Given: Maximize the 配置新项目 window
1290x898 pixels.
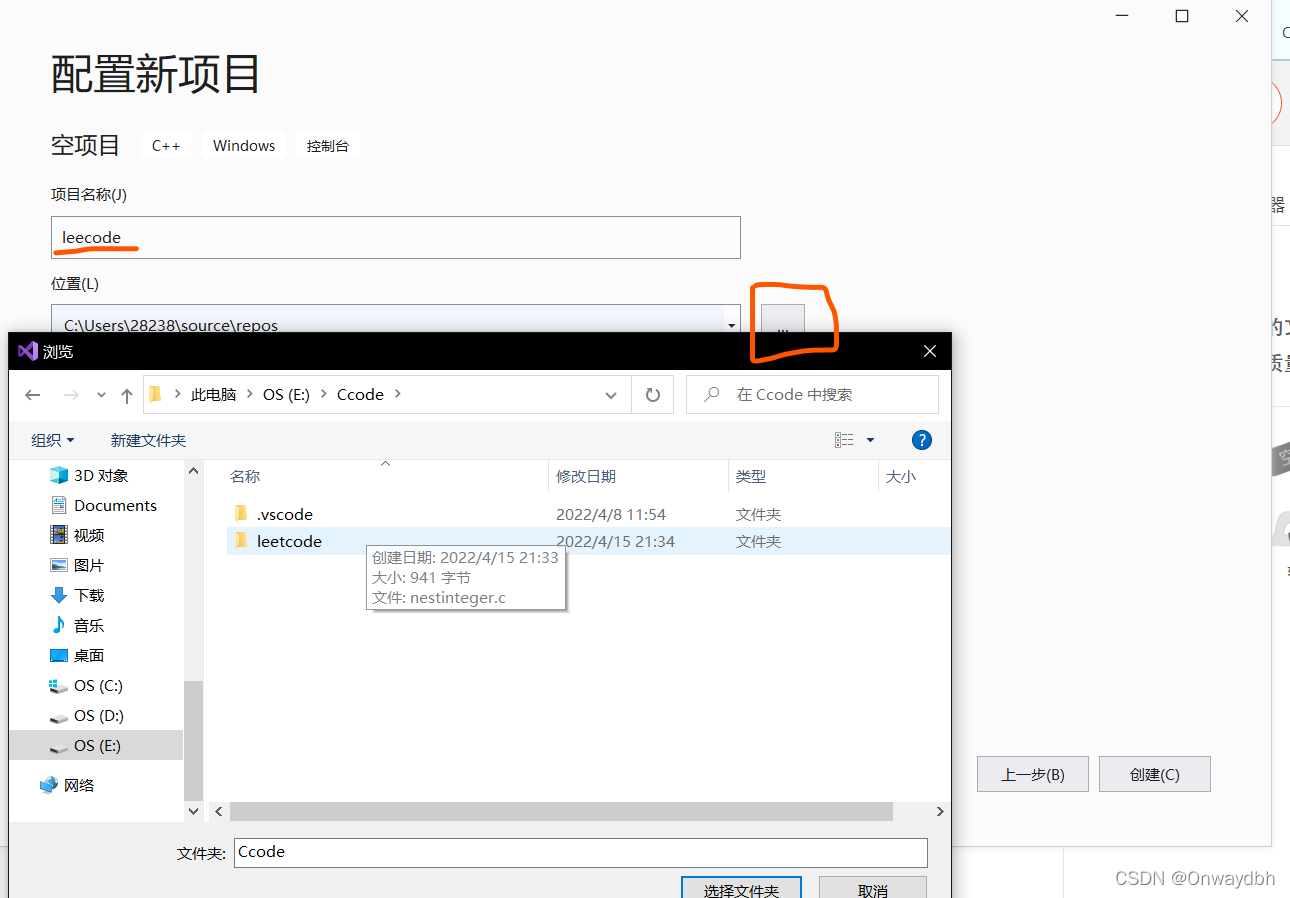Looking at the screenshot, I should [1182, 16].
